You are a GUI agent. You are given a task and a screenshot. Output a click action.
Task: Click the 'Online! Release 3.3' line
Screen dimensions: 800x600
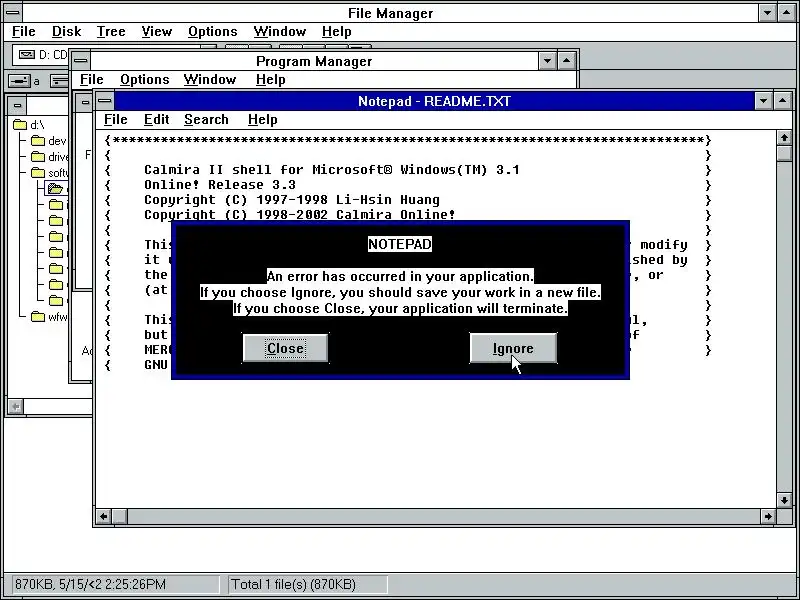[220, 185]
